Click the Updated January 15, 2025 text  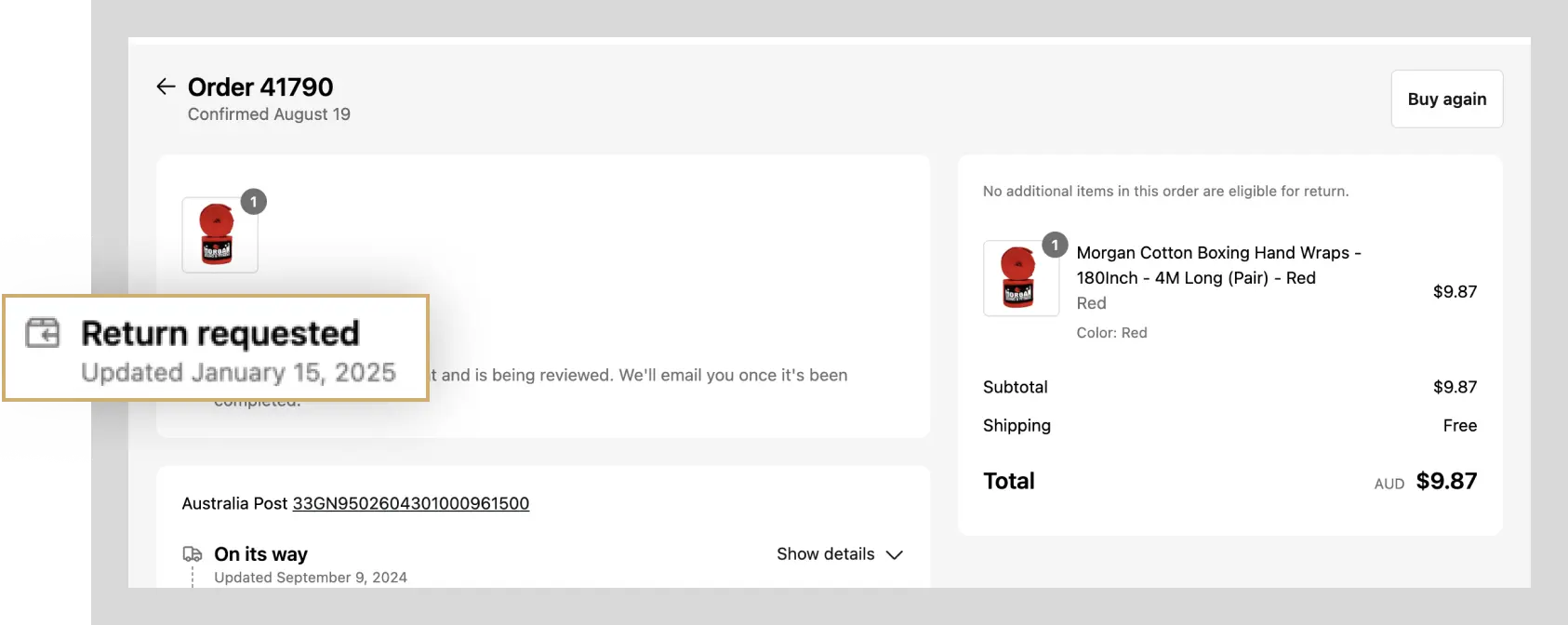click(238, 373)
